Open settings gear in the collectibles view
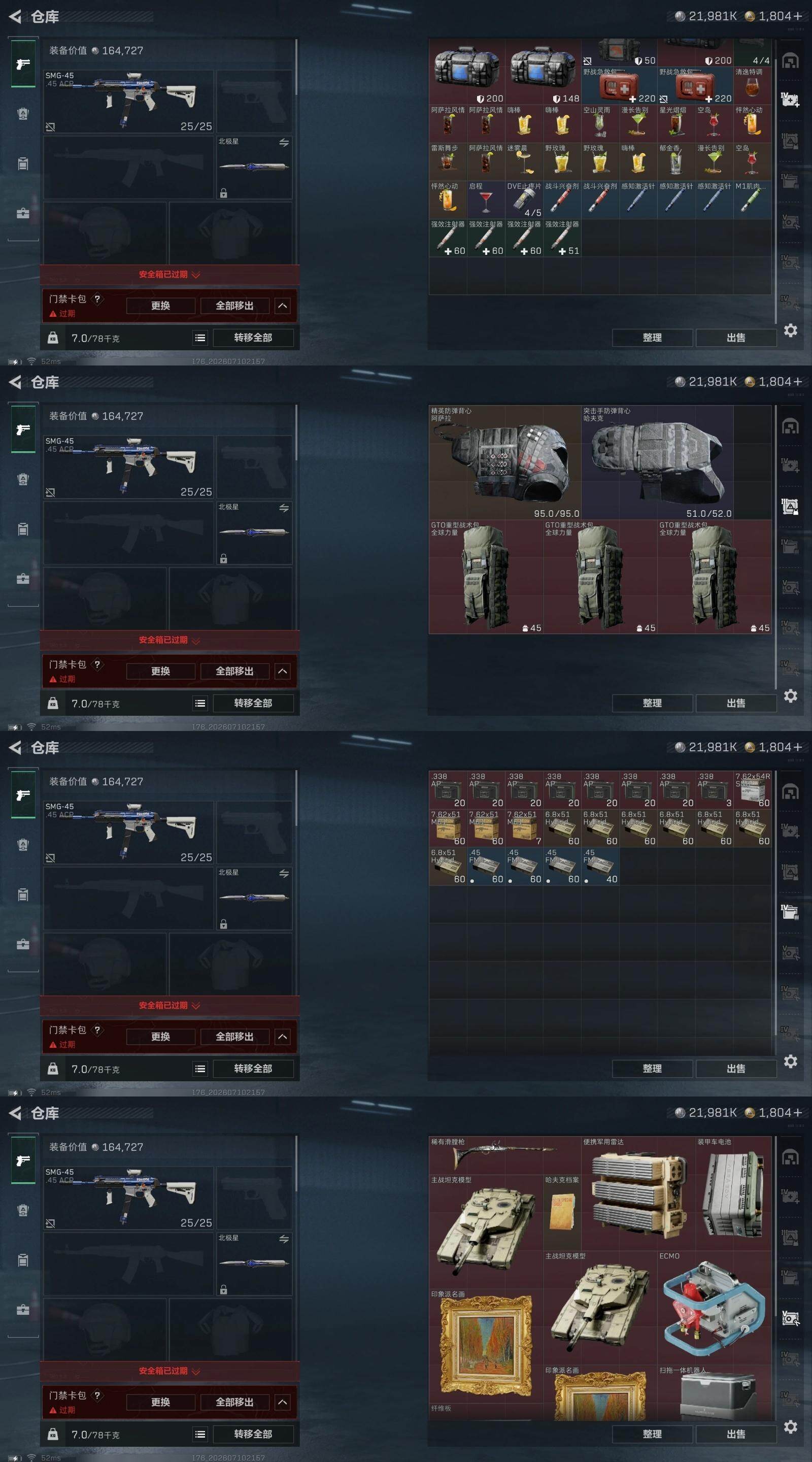This screenshot has height=1462, width=812. click(791, 1427)
